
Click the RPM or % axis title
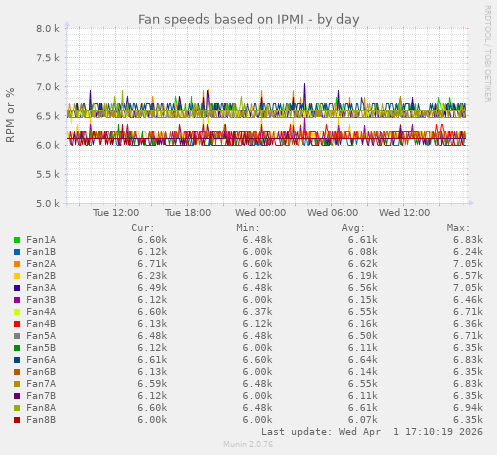10,115
